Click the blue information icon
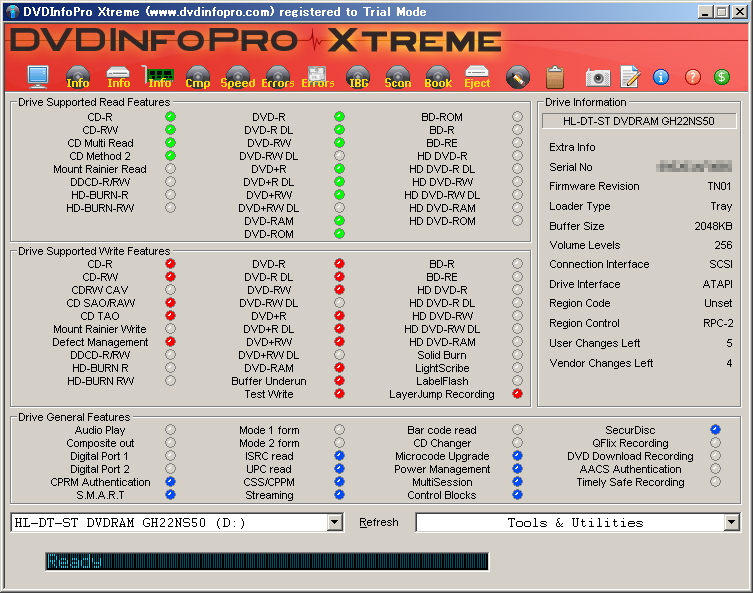 pos(661,77)
